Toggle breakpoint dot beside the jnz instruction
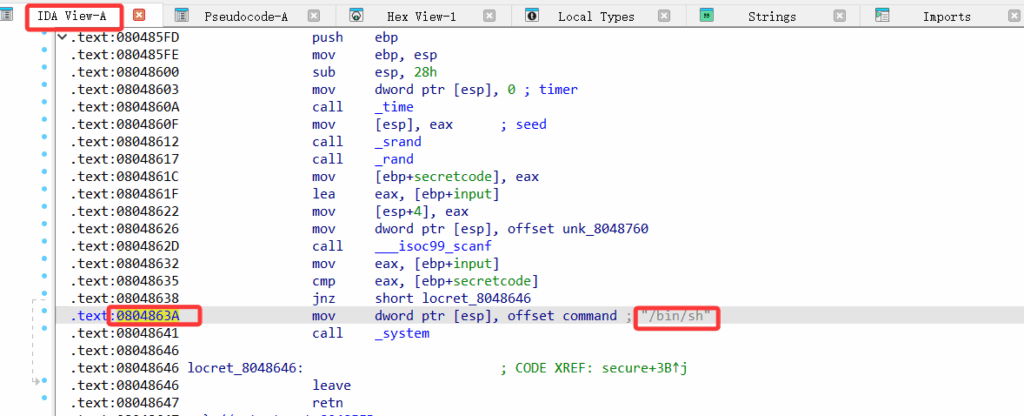This screenshot has width=1024, height=416. point(43,298)
